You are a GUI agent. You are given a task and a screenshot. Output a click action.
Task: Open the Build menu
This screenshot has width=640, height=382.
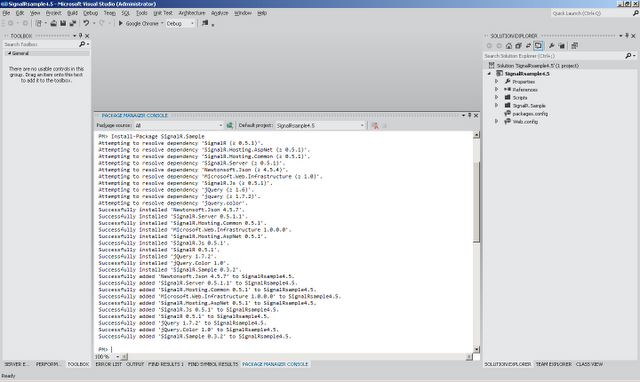73,13
